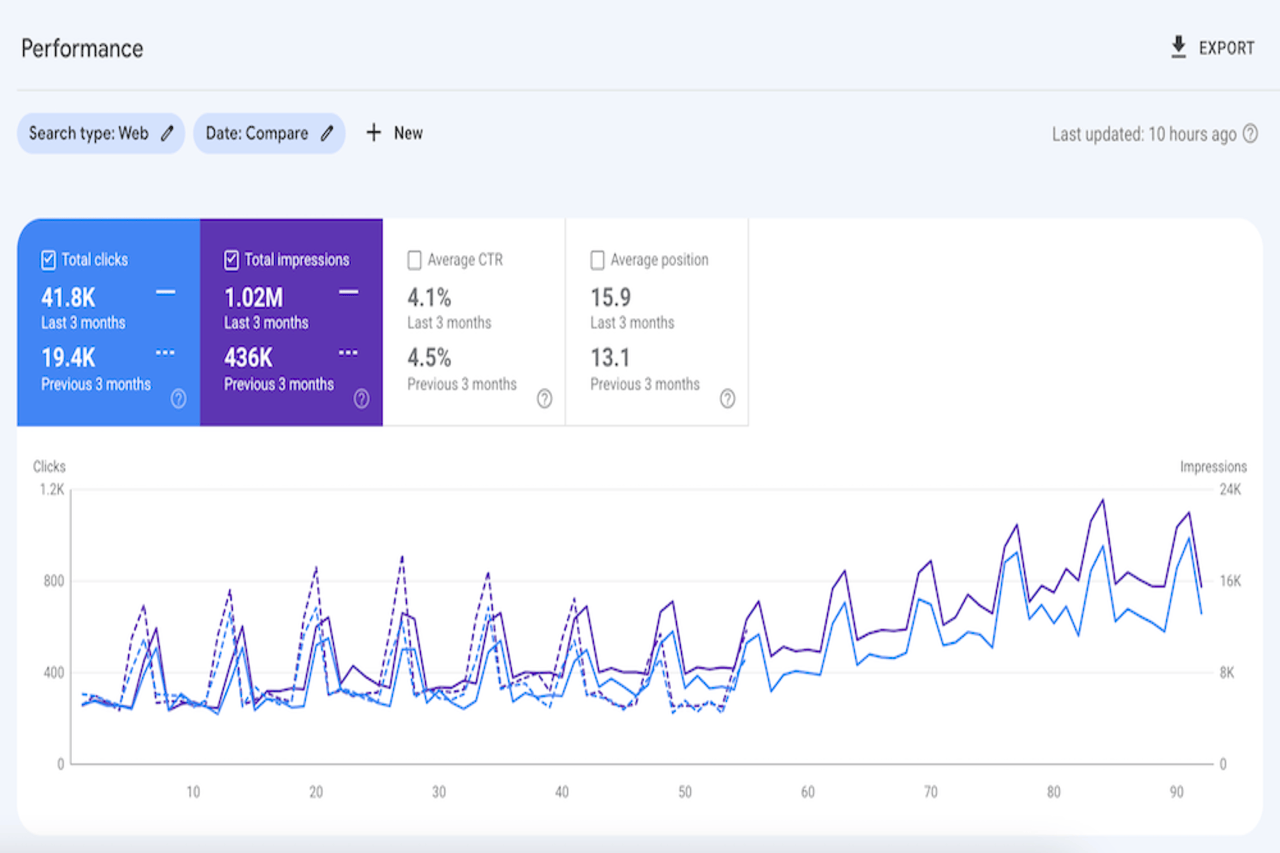Select the 41.8K clicks value in card

68,297
